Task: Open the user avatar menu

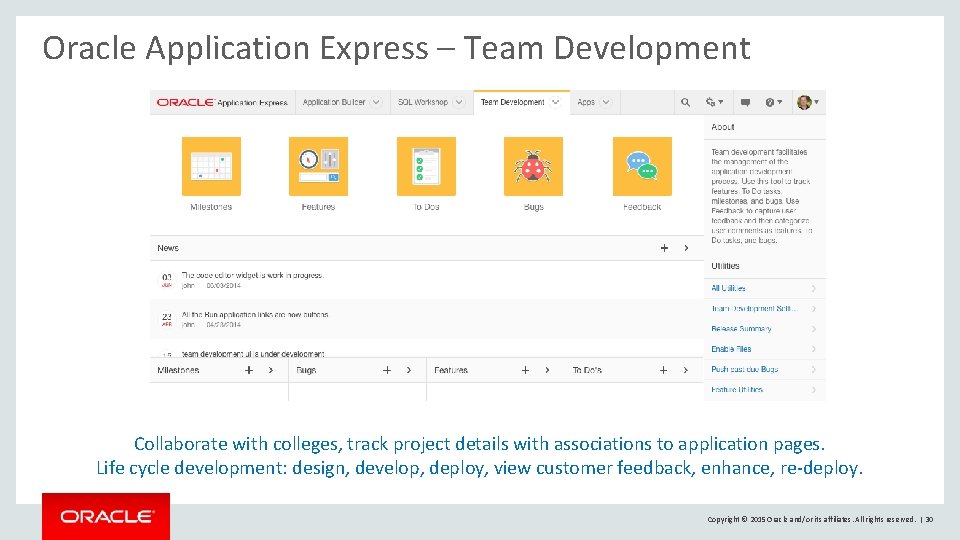Action: pos(808,102)
